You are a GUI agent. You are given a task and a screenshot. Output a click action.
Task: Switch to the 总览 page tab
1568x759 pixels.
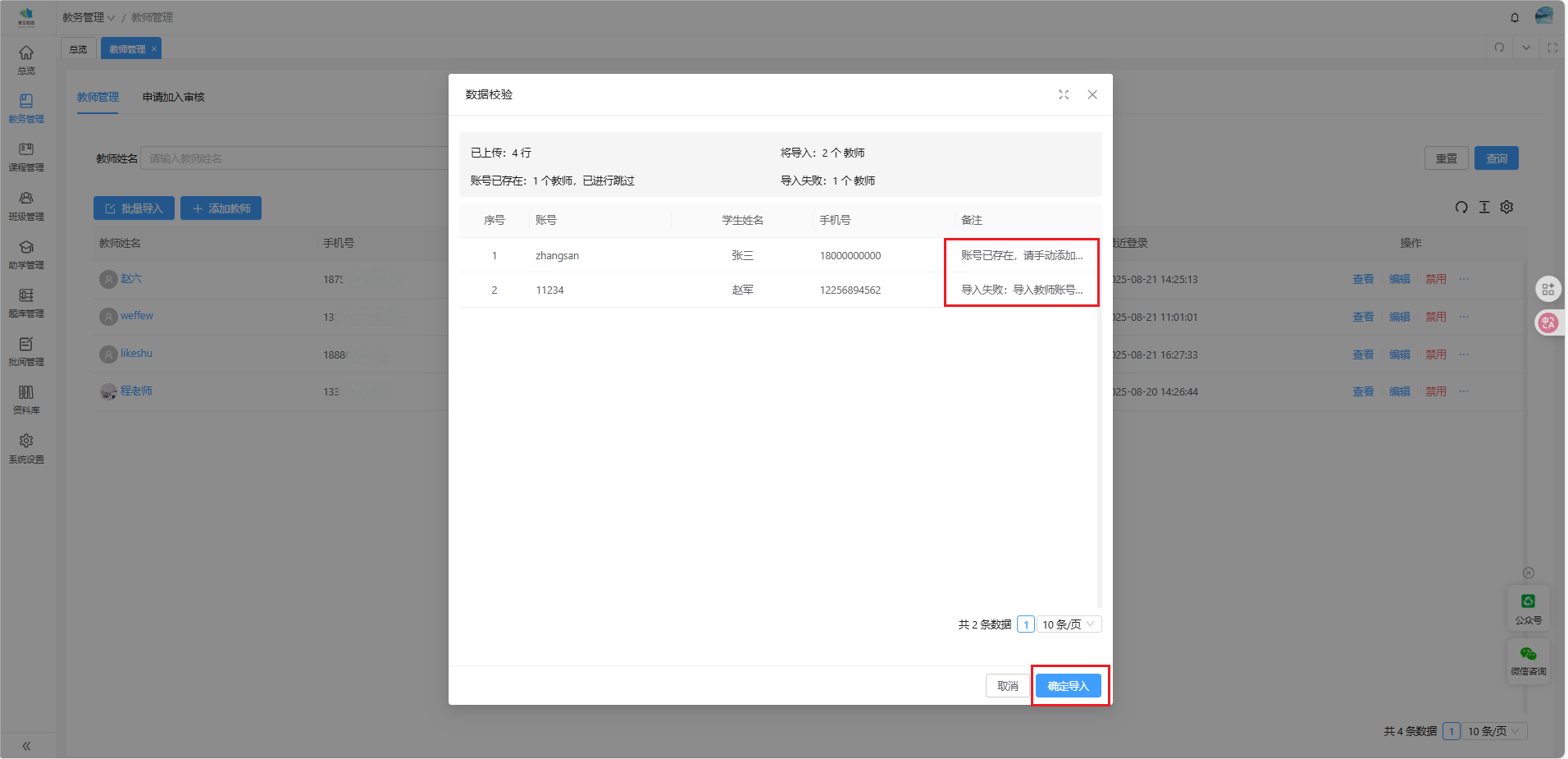pos(79,49)
